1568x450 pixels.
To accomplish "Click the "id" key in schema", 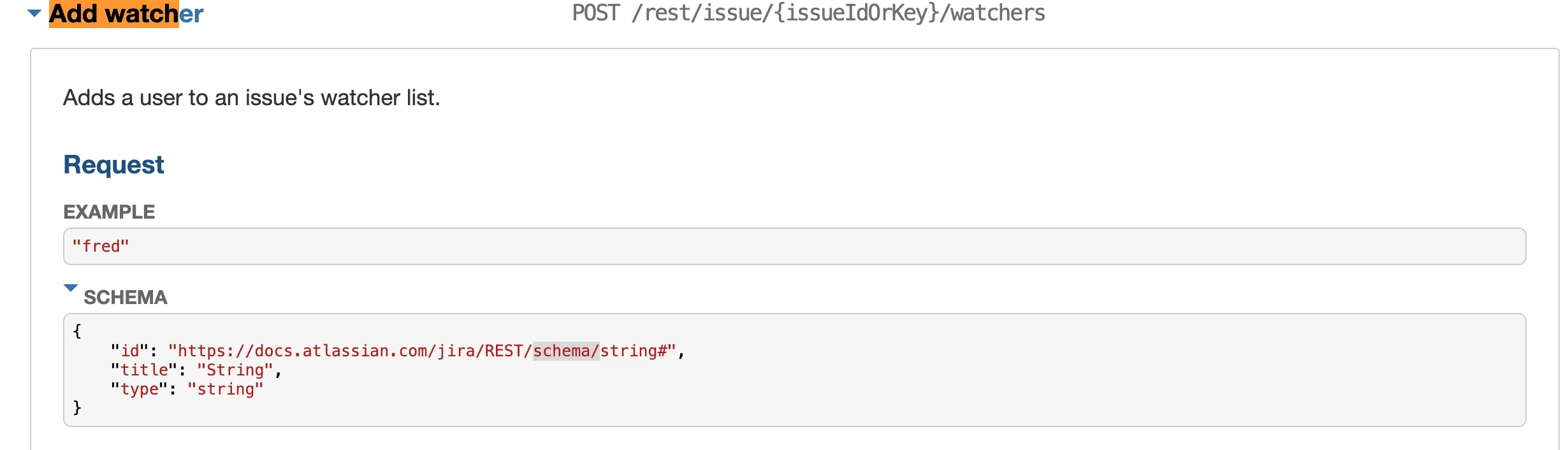I will click(130, 351).
